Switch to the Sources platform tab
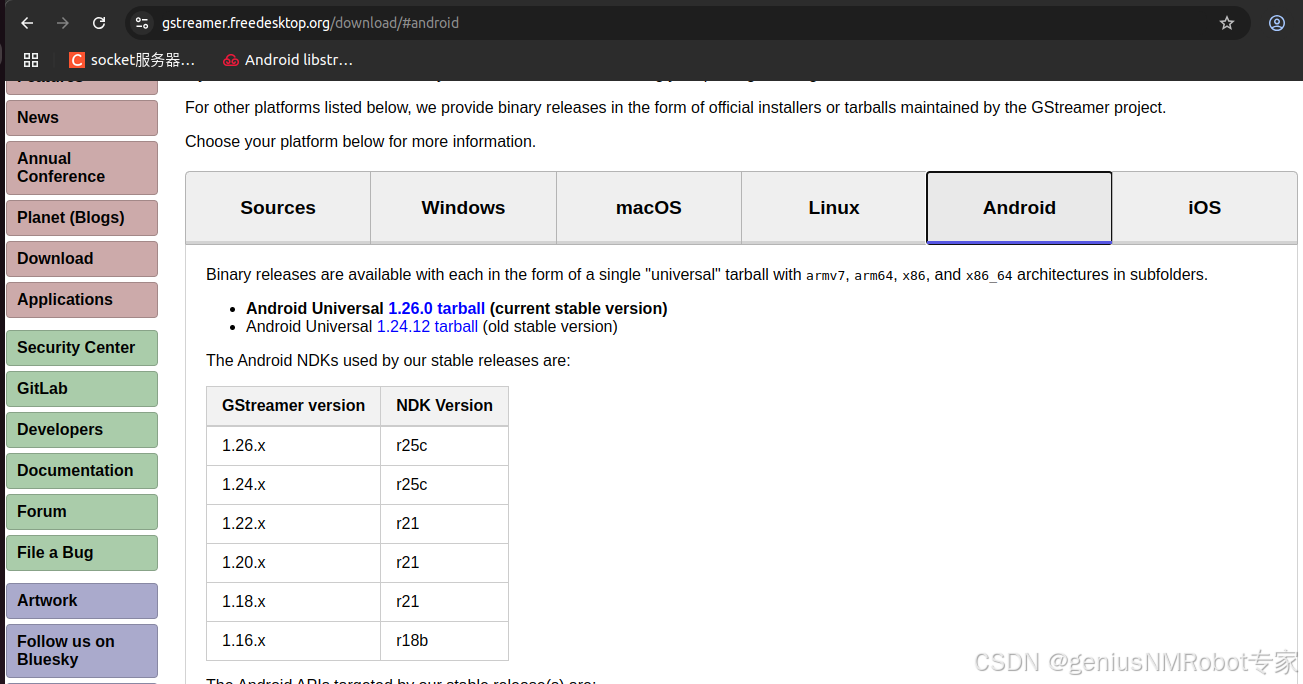1303x684 pixels. [277, 207]
